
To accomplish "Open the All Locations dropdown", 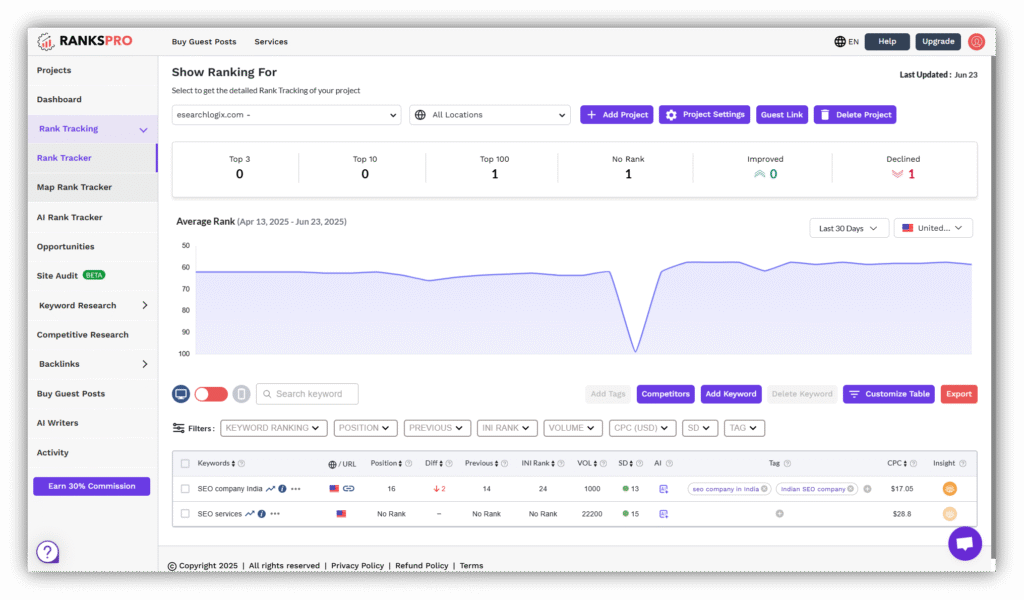I will click(x=490, y=115).
